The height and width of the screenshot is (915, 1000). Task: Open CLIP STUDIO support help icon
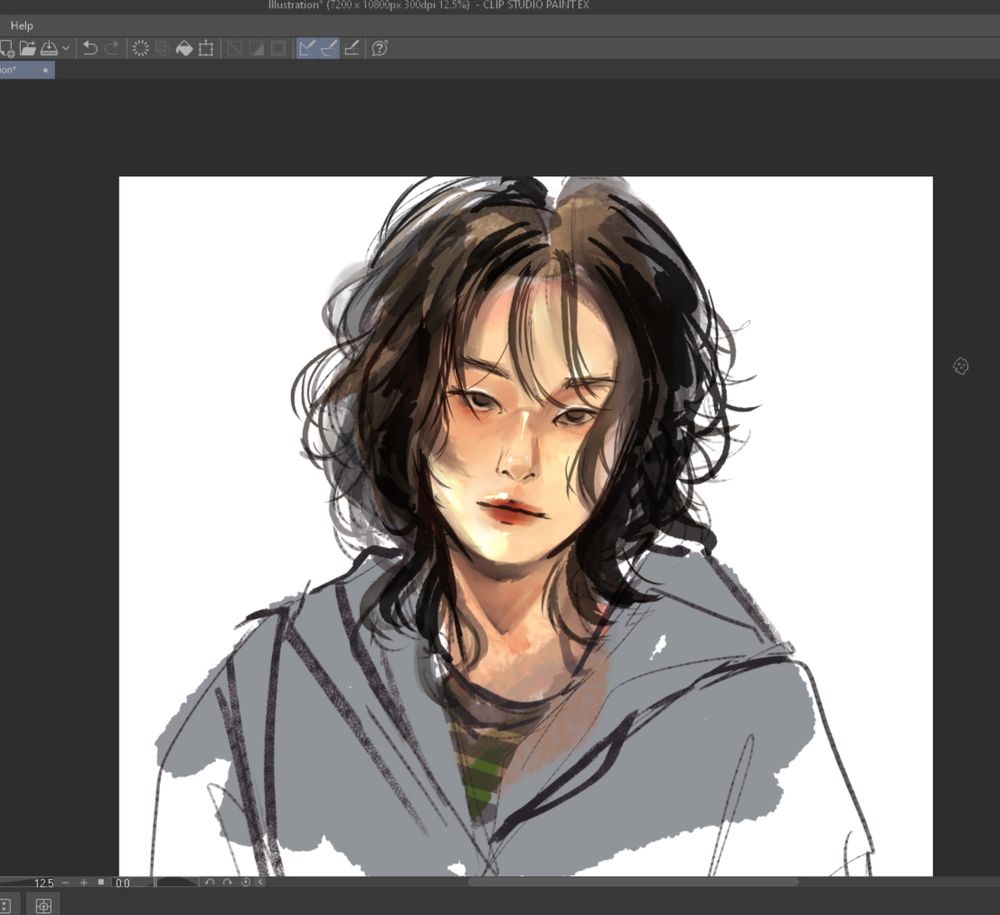(x=379, y=48)
